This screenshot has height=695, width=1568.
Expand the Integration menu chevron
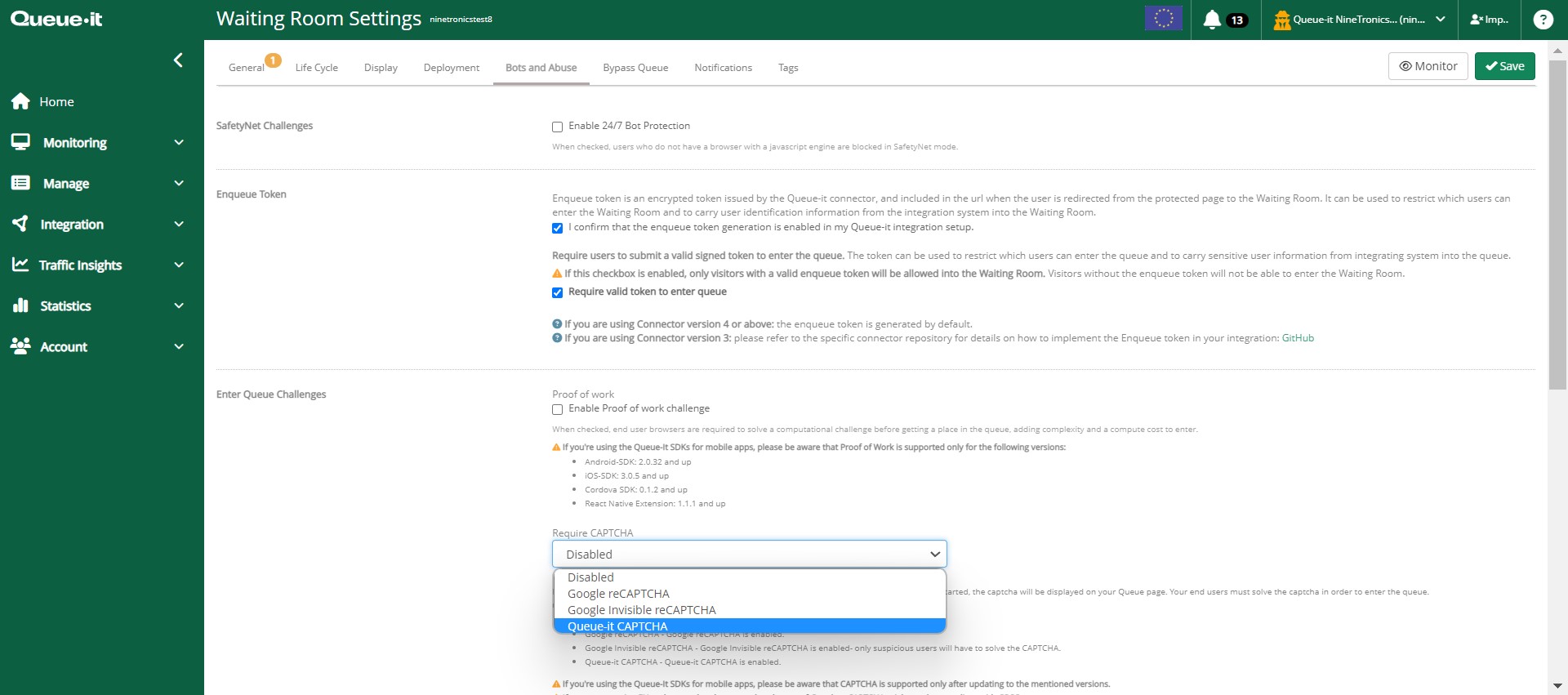179,224
